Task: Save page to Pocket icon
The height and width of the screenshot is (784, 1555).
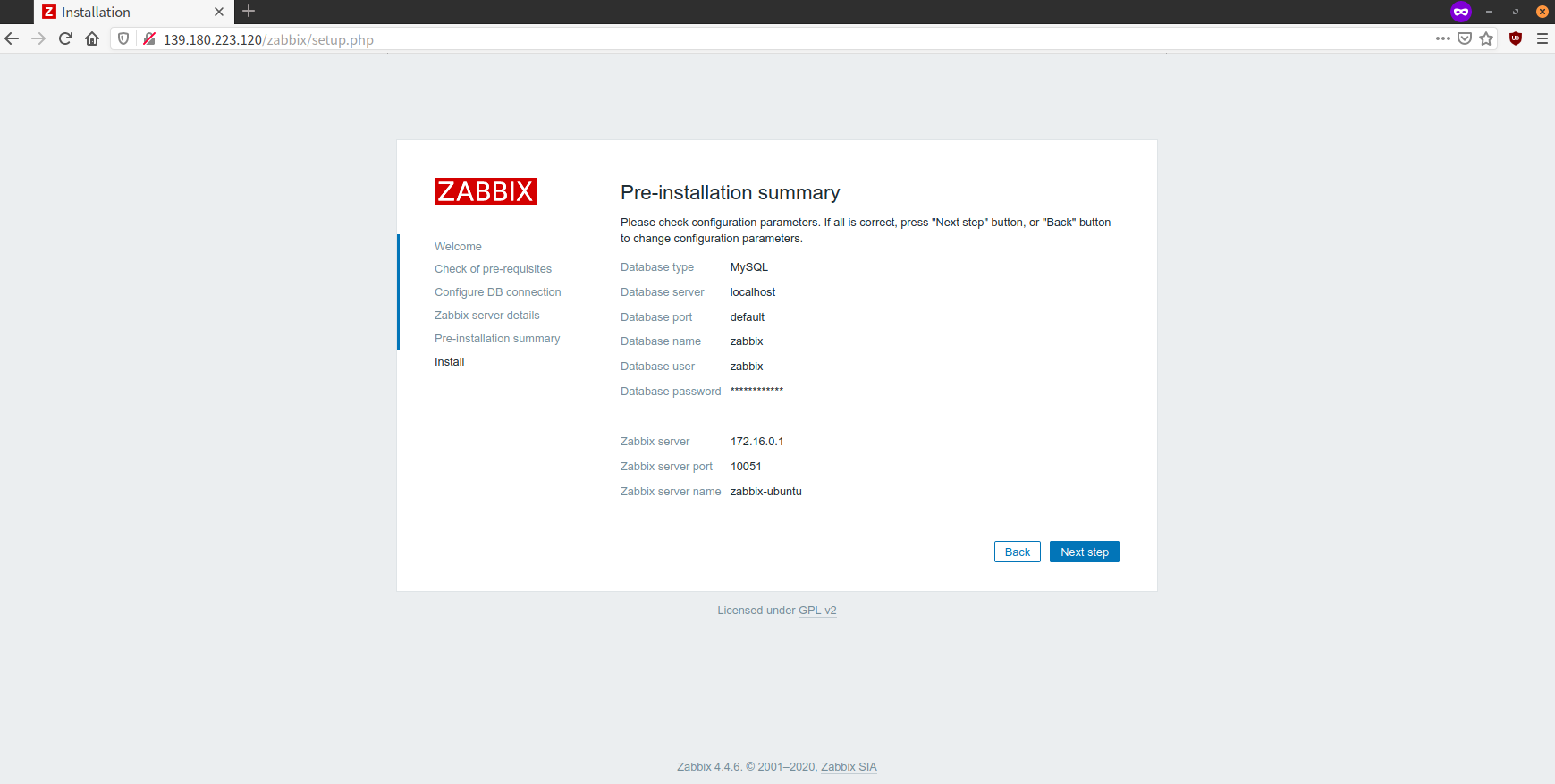Action: click(1465, 38)
